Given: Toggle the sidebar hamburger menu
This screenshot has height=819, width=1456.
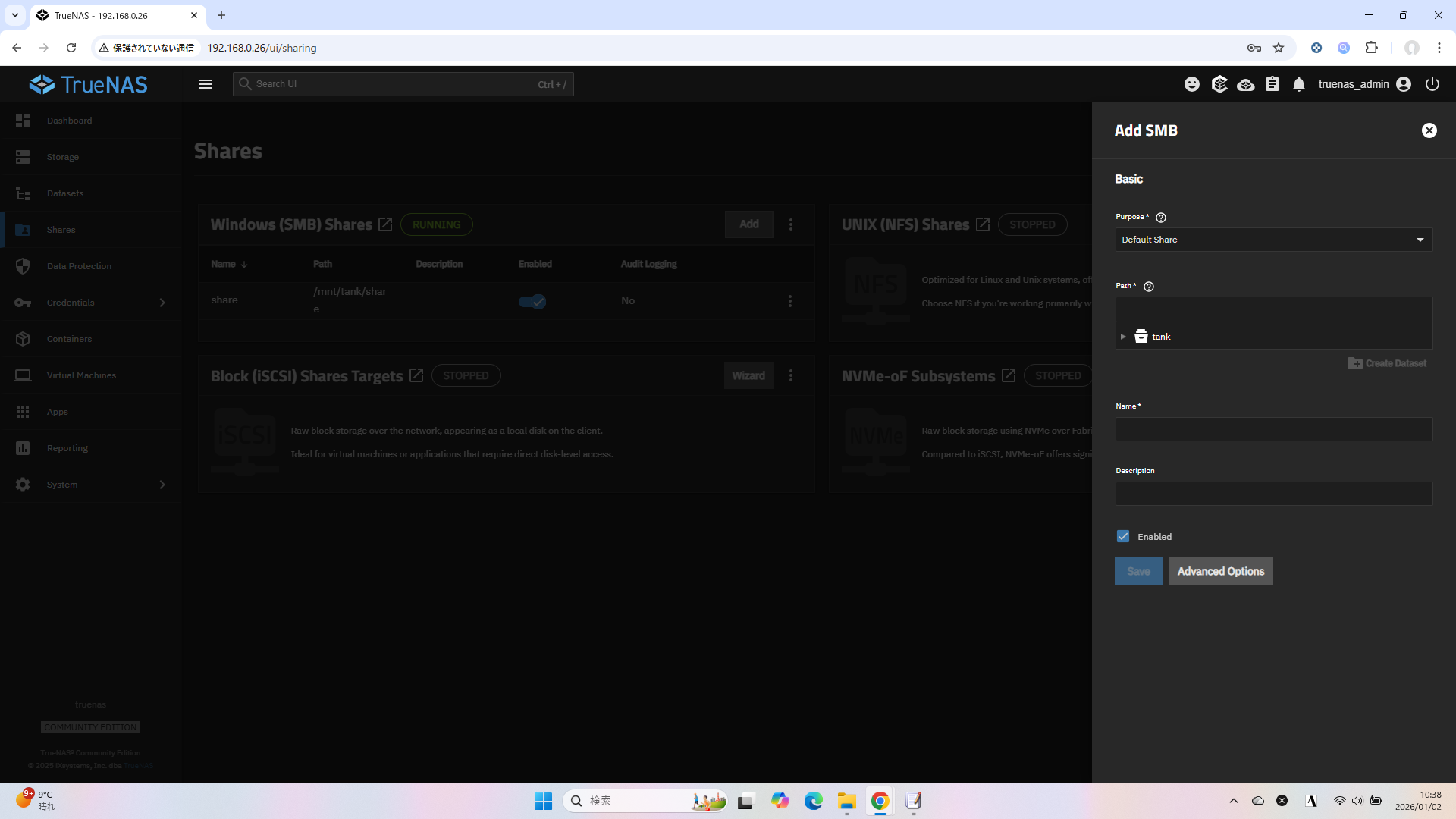Looking at the screenshot, I should pyautogui.click(x=206, y=84).
